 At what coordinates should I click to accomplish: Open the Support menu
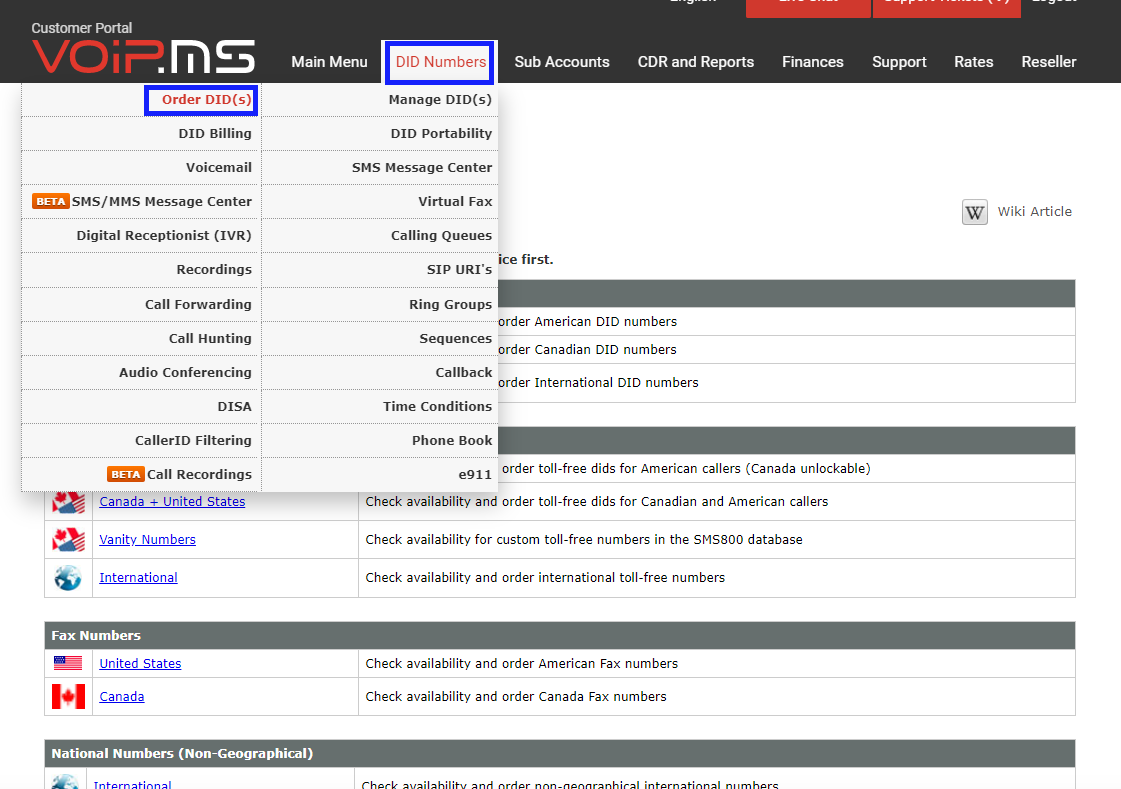(x=899, y=62)
